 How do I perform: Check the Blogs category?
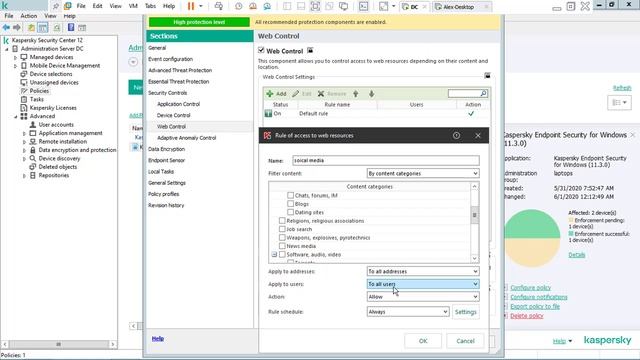tap(290, 204)
